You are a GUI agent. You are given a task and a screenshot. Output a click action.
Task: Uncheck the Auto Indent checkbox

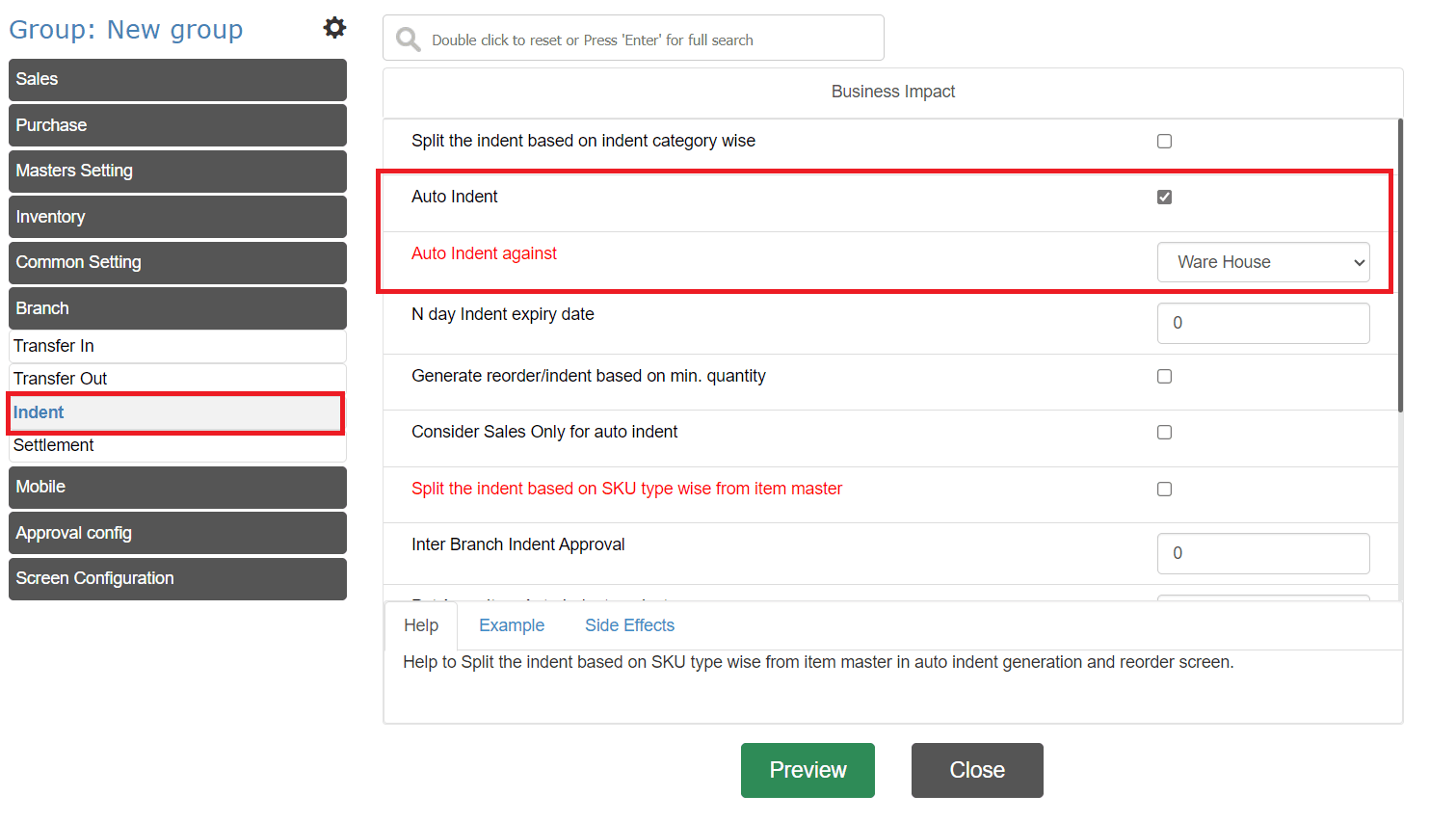point(1164,198)
